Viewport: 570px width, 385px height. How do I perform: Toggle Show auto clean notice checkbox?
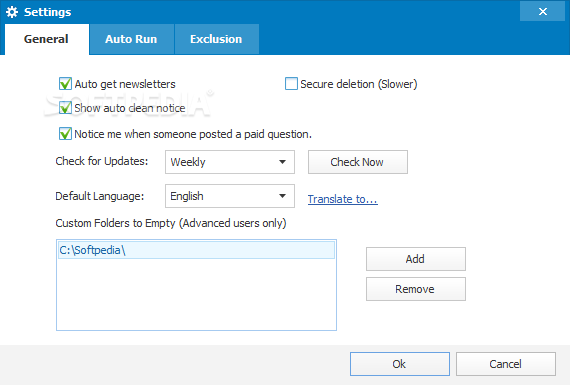click(x=65, y=108)
